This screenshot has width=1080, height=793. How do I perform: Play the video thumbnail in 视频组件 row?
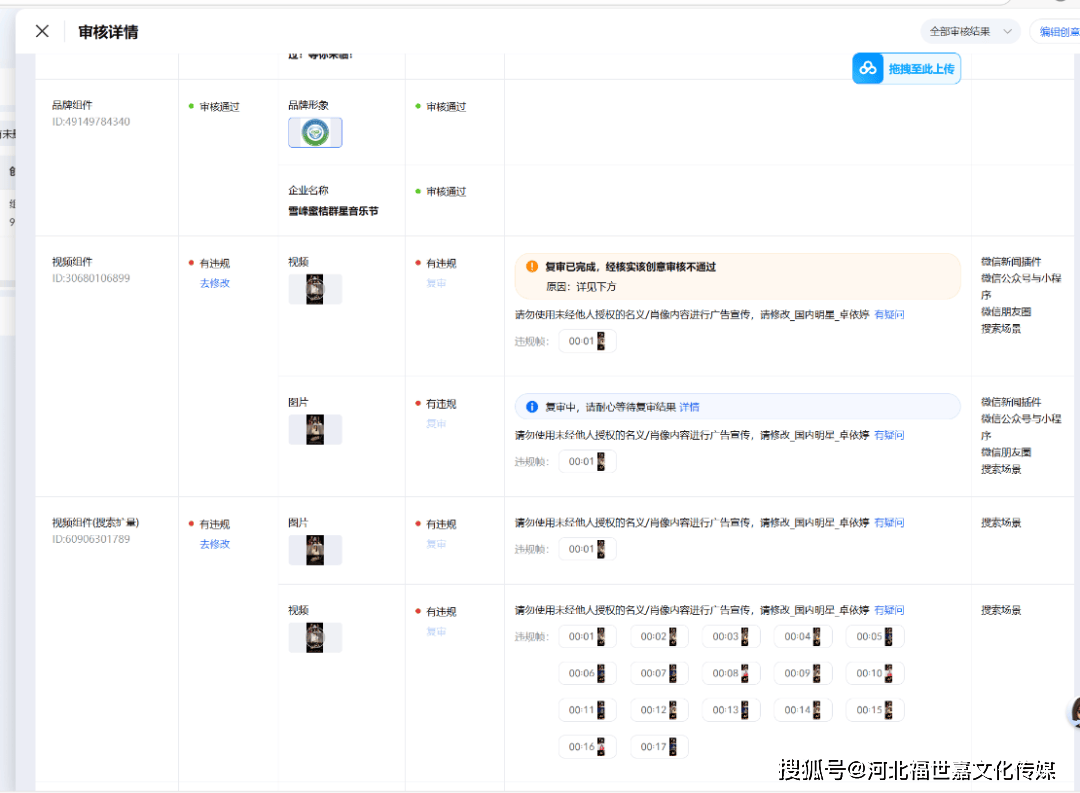point(315,289)
